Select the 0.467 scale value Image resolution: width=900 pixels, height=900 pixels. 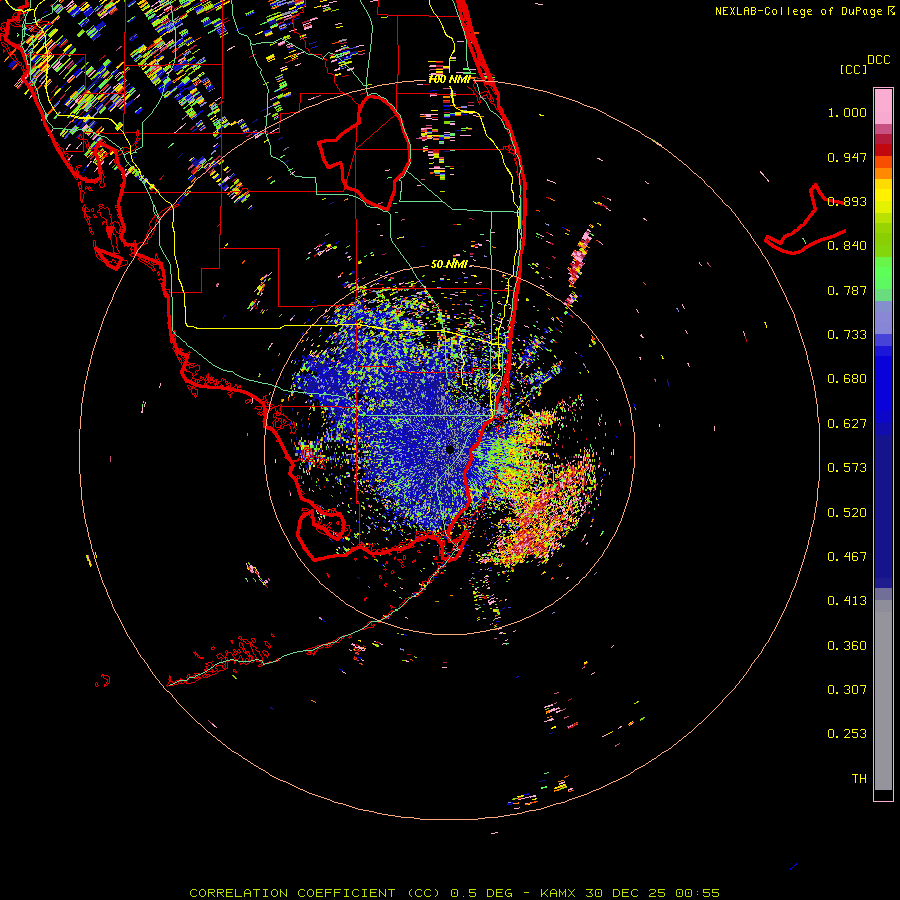point(847,557)
